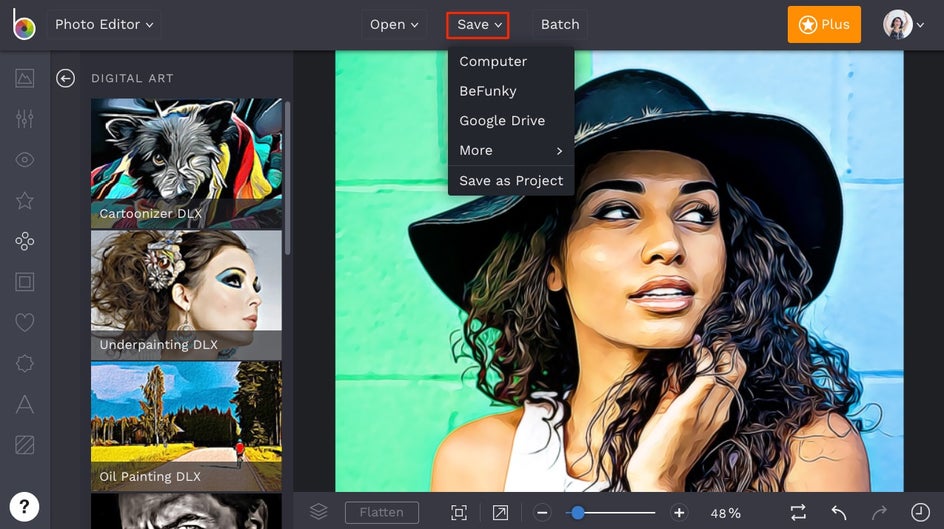Click the BeFunky logo icon
The image size is (944, 529).
pos(24,25)
